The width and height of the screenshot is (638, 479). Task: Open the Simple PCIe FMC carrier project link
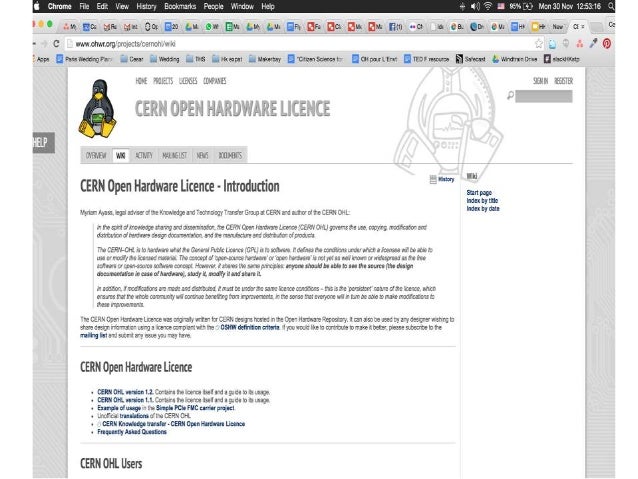tap(195, 408)
